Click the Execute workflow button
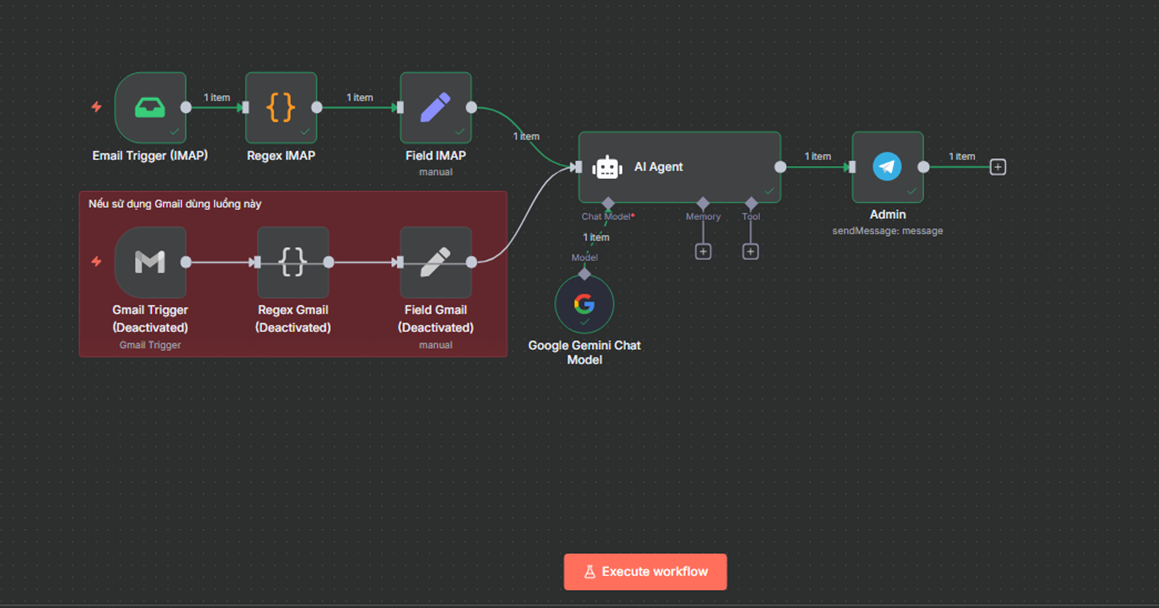Image resolution: width=1159 pixels, height=608 pixels. [645, 572]
